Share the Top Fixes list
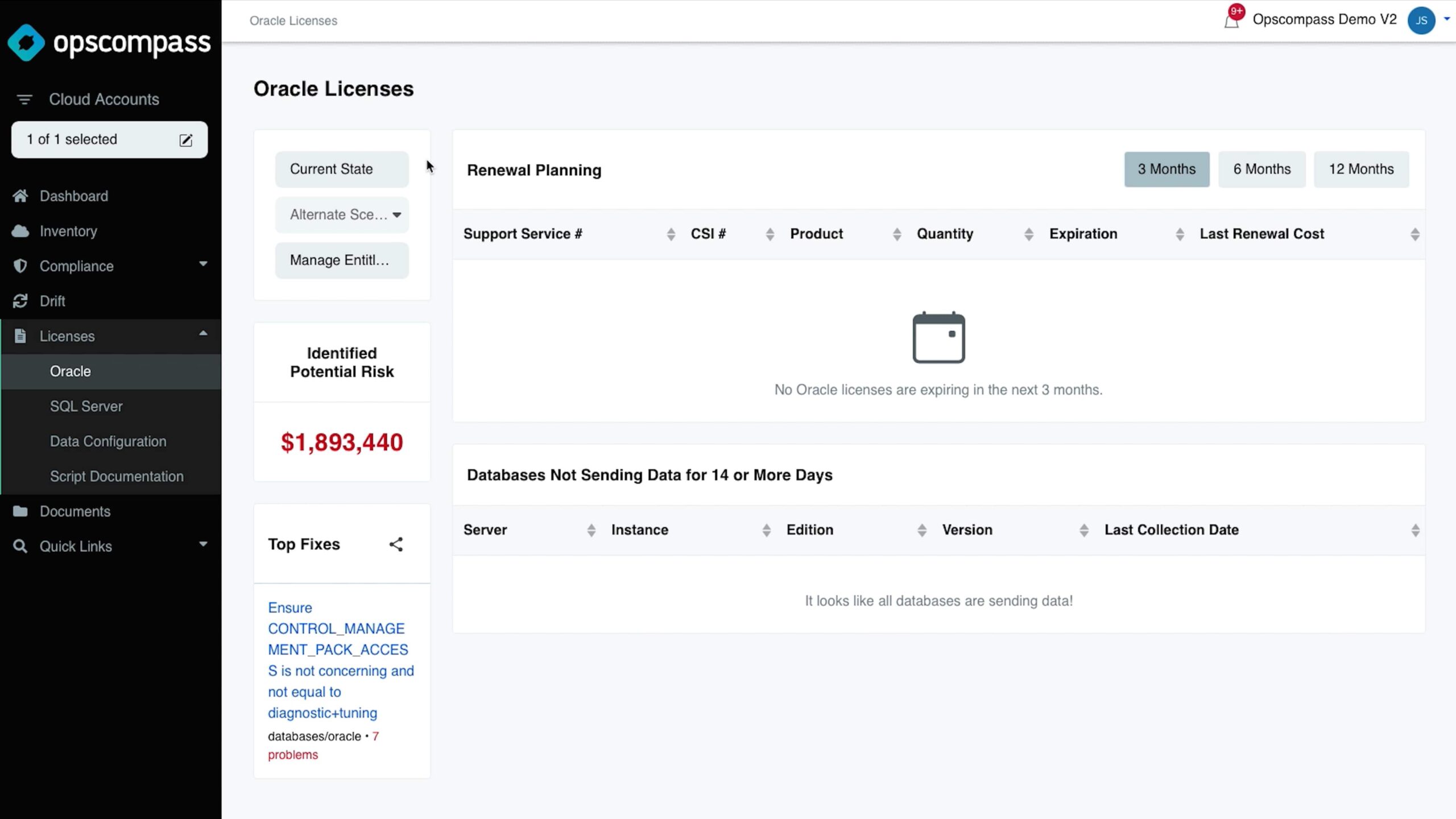This screenshot has width=1456, height=819. pyautogui.click(x=396, y=544)
